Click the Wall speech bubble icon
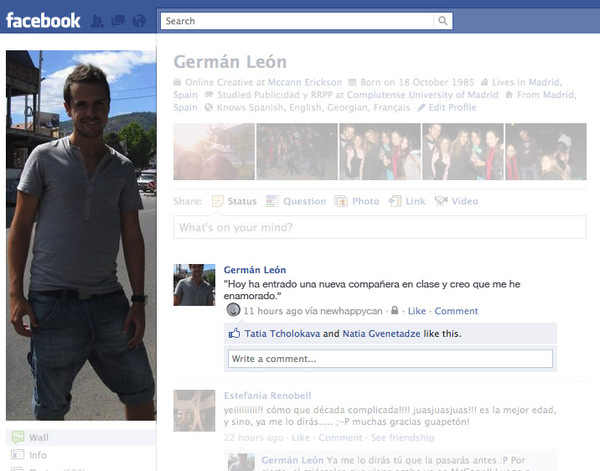Screen dimensions: 600x471 [x=18, y=437]
